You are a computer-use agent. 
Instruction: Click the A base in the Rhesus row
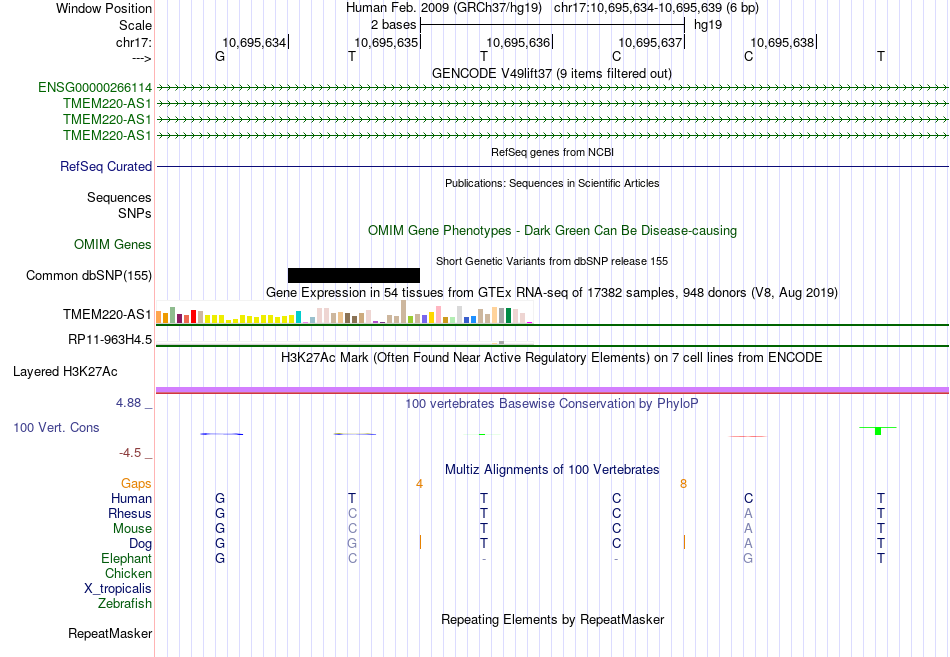(748, 513)
